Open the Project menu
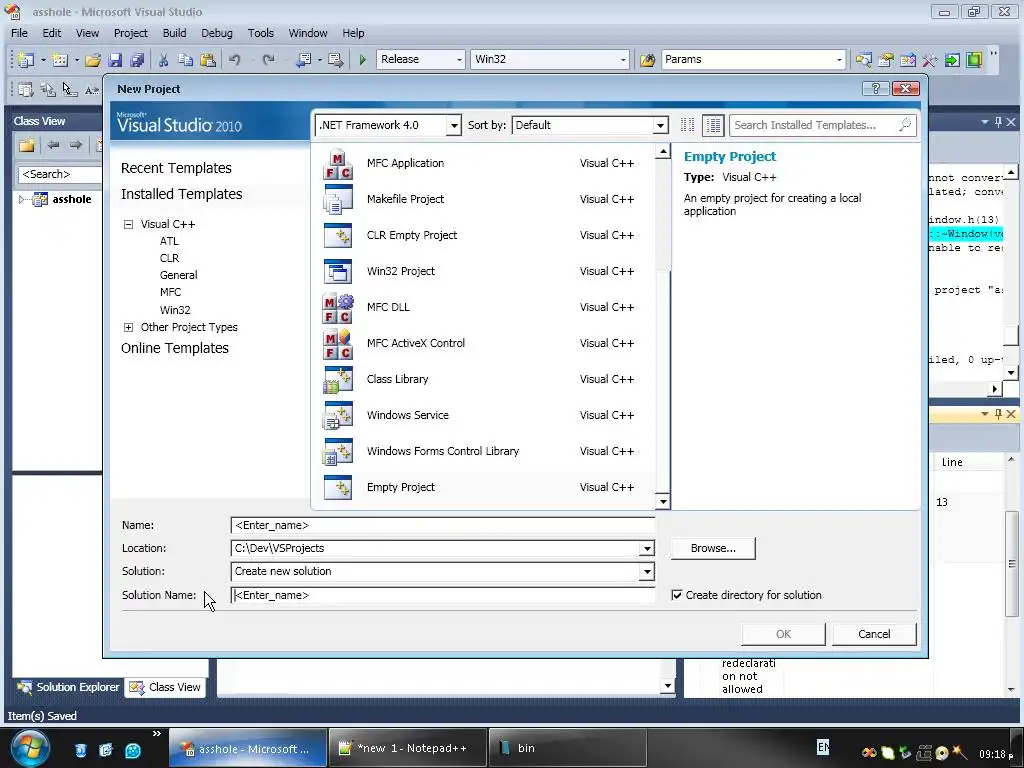The image size is (1024, 768). pyautogui.click(x=131, y=33)
